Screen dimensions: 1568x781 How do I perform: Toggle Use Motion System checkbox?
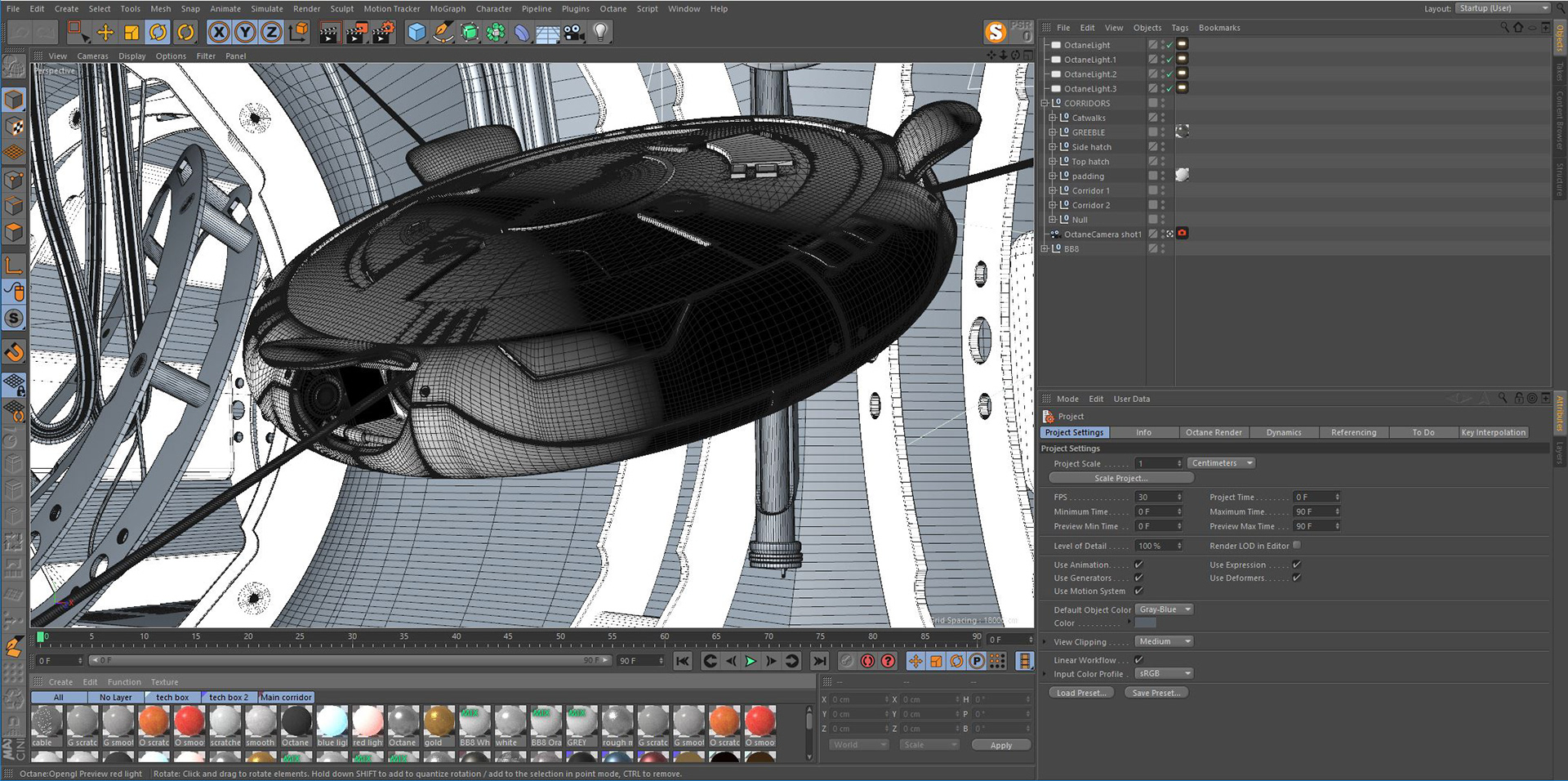[x=1138, y=591]
